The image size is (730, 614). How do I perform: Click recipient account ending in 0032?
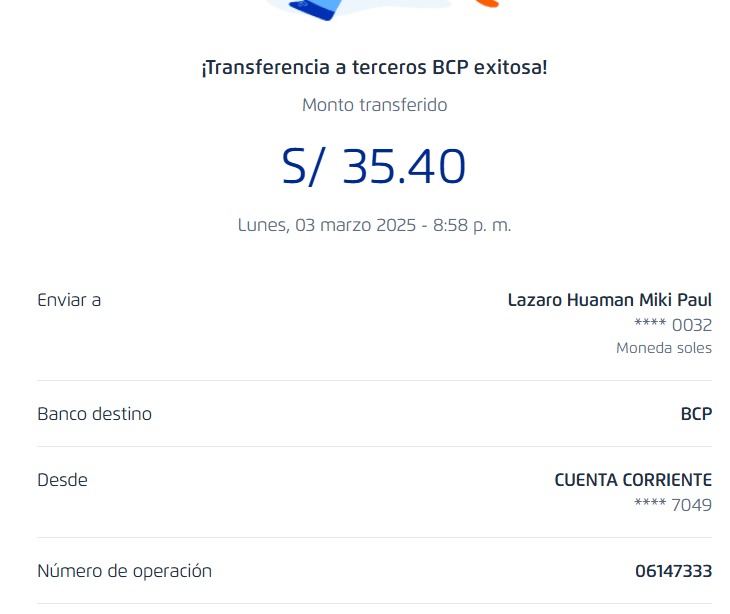(x=673, y=325)
